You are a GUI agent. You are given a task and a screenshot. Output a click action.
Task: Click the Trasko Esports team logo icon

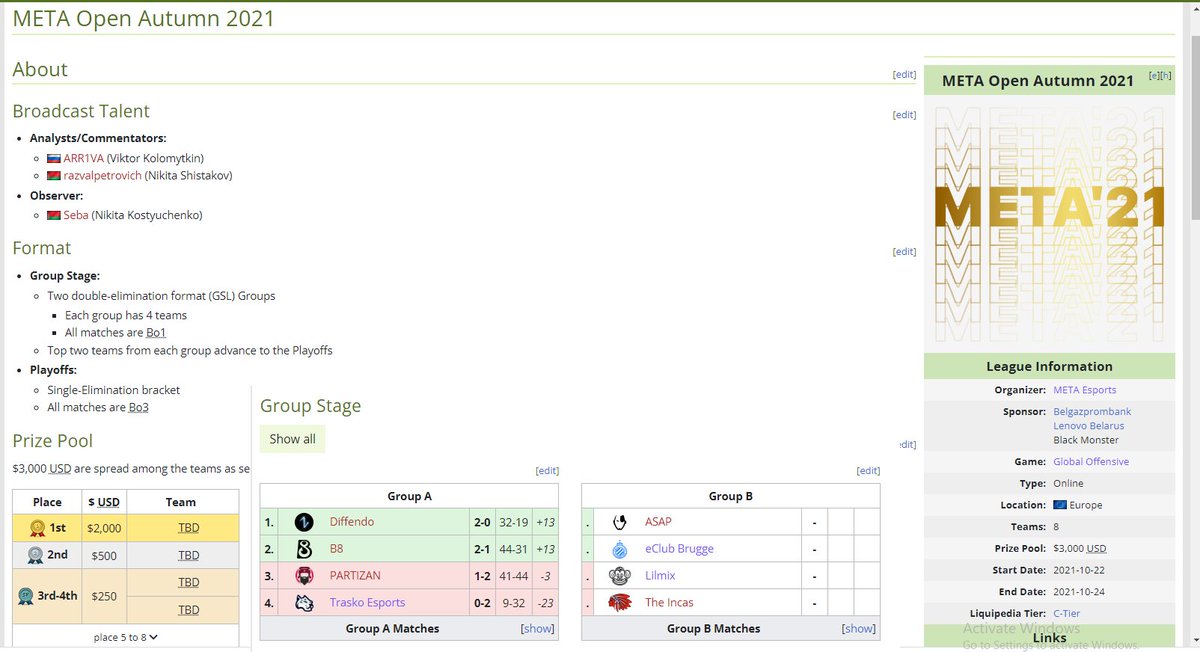coord(304,603)
